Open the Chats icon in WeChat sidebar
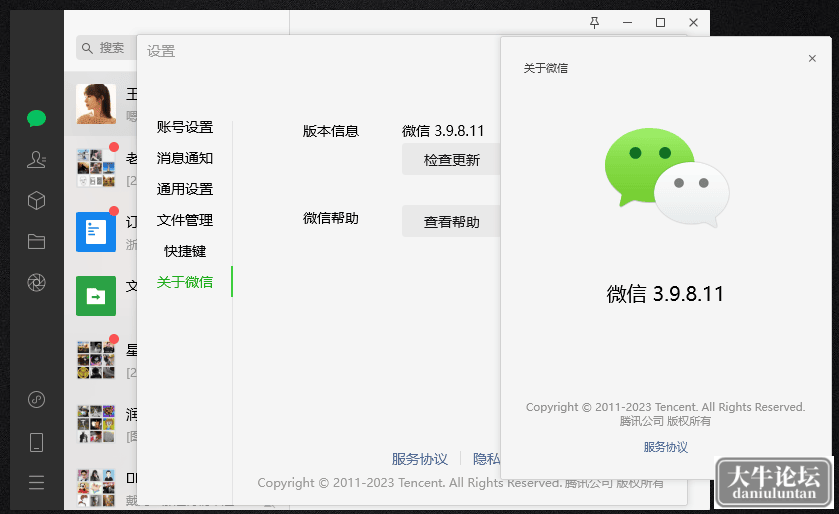The image size is (839, 514). 36,118
